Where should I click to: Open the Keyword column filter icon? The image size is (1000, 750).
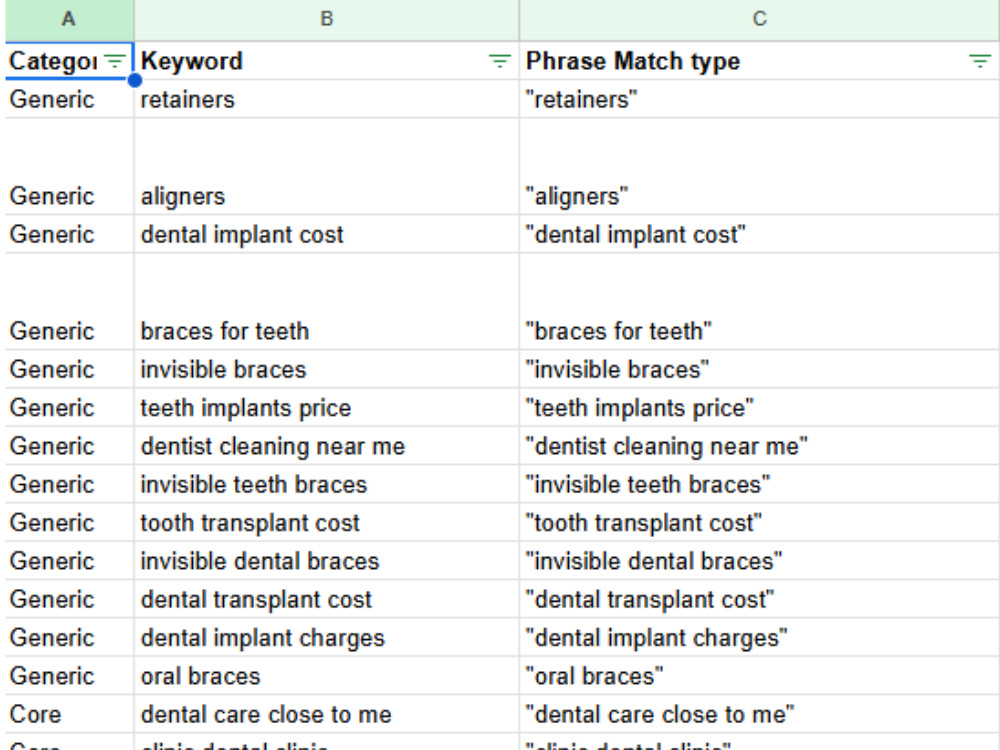[499, 61]
